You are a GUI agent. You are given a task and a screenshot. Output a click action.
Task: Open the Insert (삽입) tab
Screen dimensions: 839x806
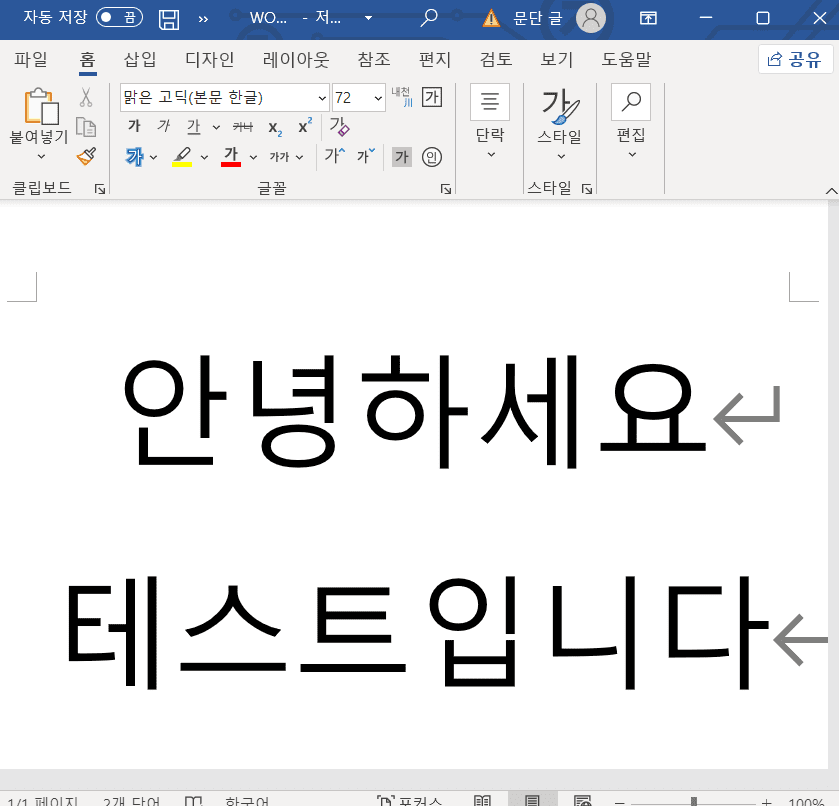click(140, 59)
